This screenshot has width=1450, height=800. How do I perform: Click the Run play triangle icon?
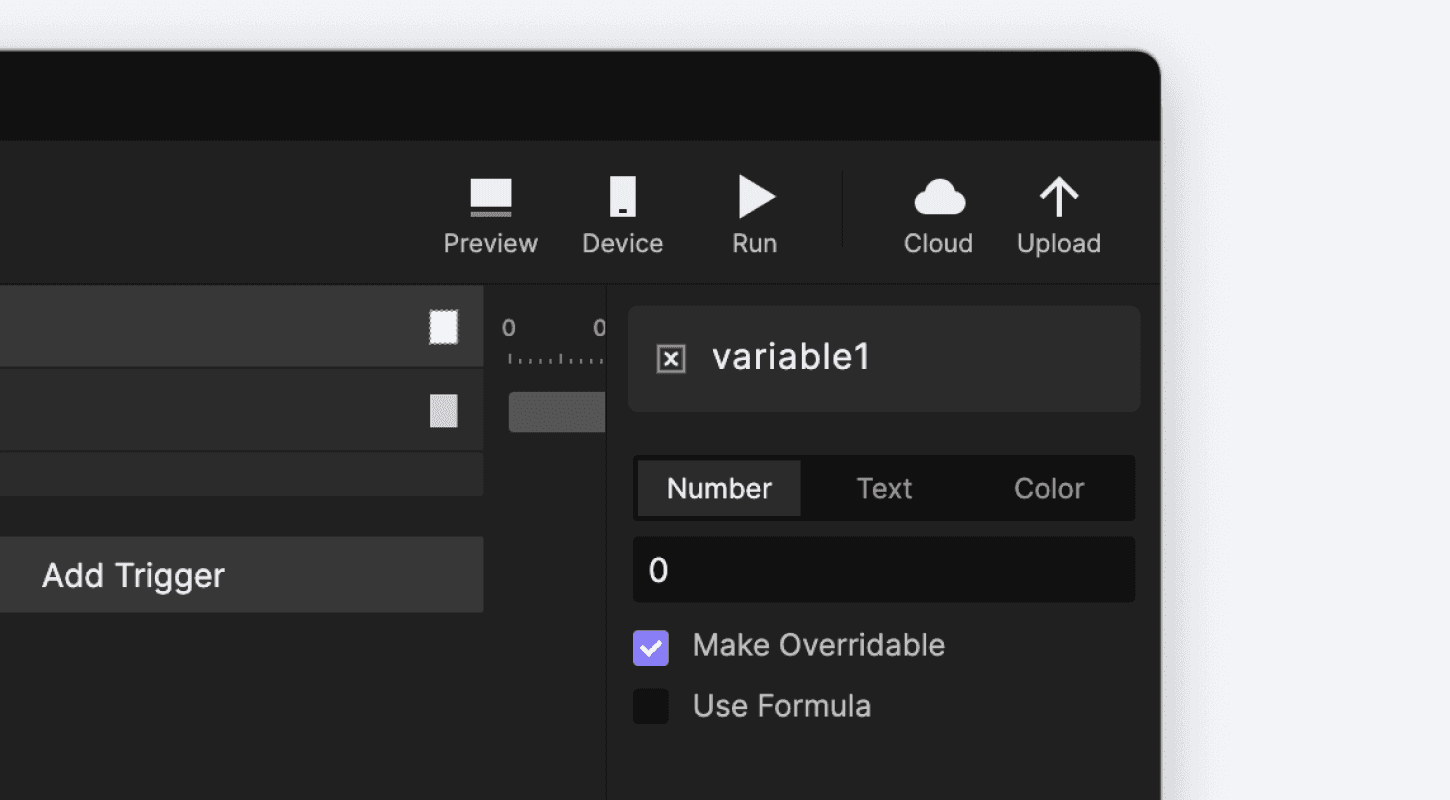[757, 197]
